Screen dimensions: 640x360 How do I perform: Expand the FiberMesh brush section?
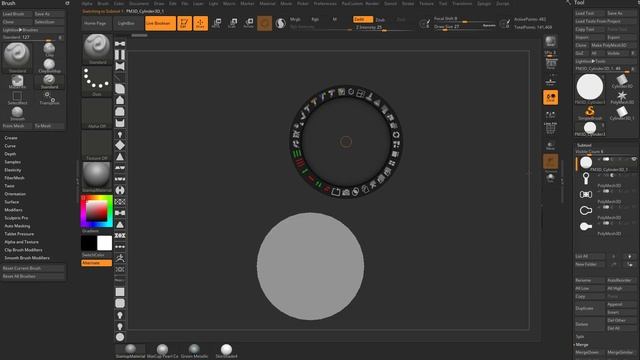[x=14, y=178]
